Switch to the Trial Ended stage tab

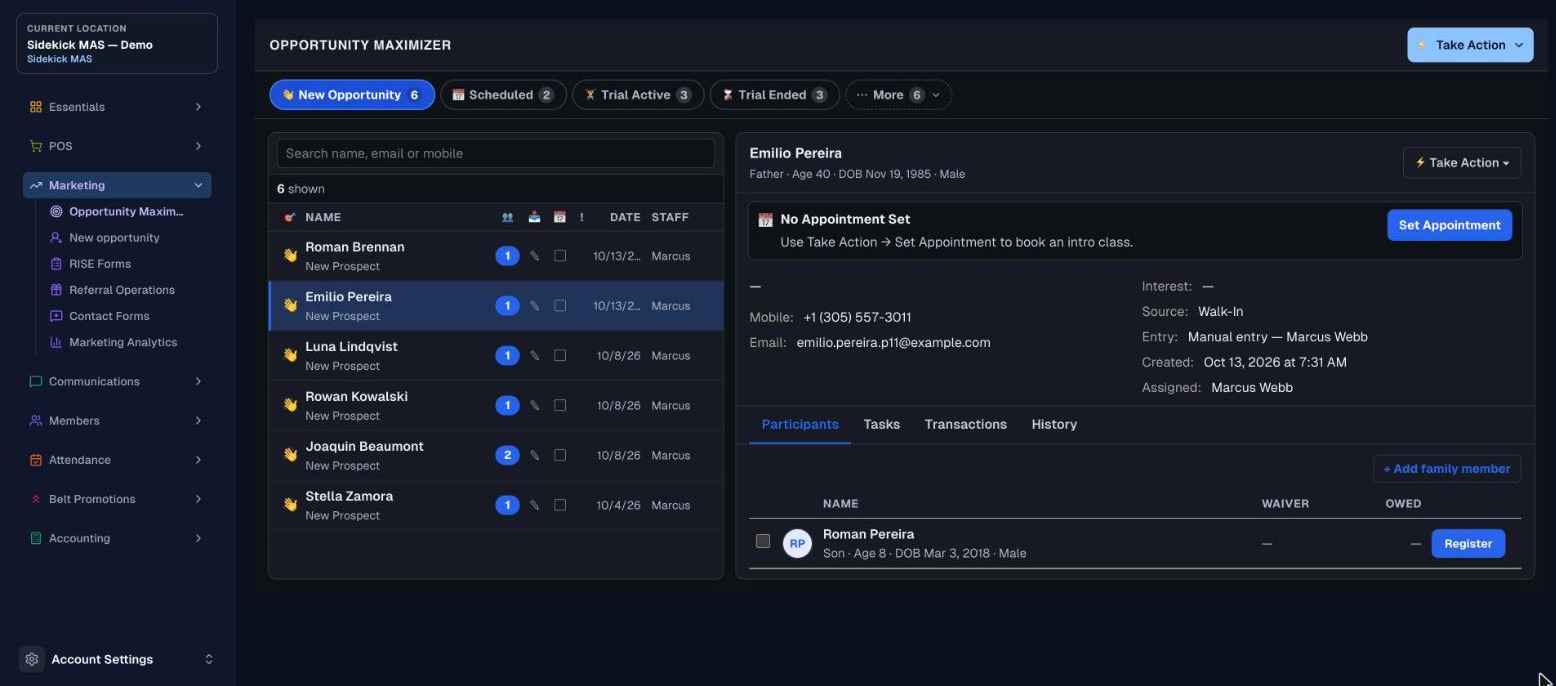tap(774, 95)
